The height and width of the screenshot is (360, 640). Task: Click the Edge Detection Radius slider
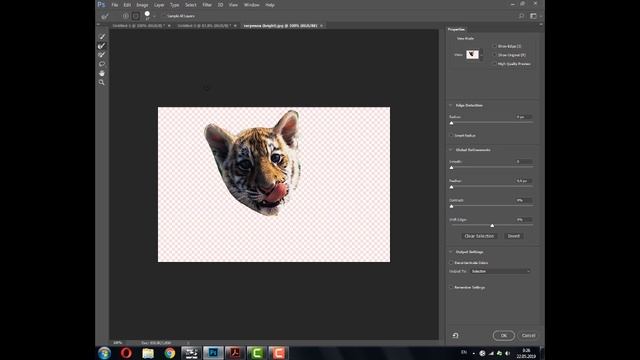(491, 122)
